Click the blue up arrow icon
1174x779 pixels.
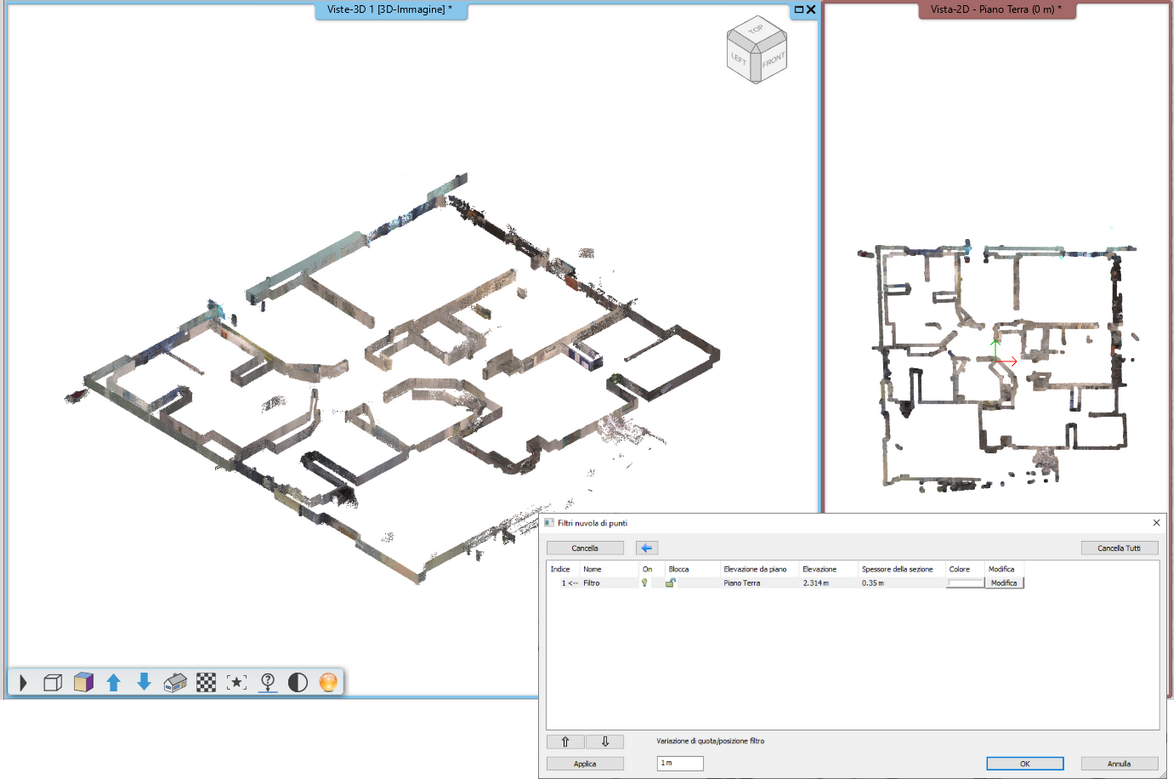click(114, 682)
